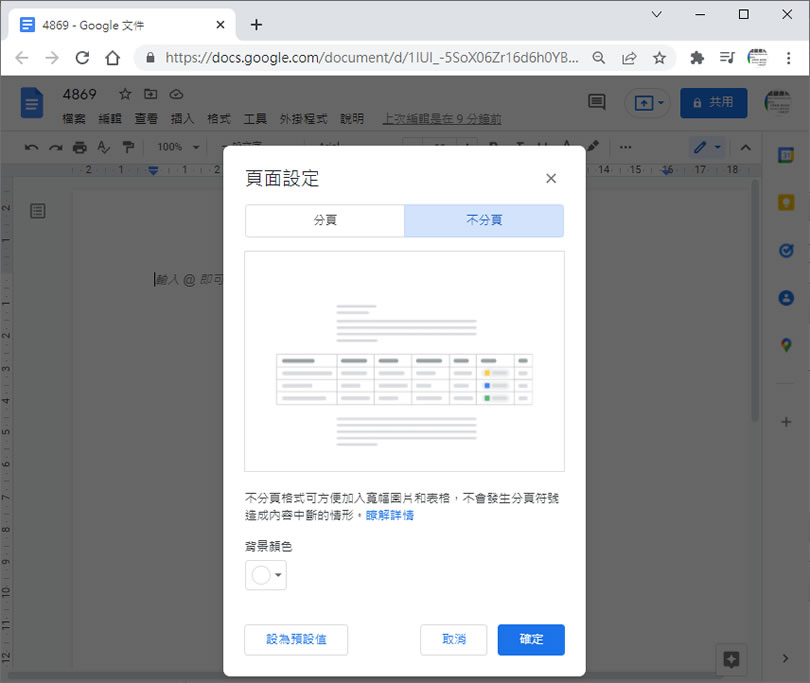Viewport: 810px width, 683px height.
Task: Click the 瞭解詳情 link
Action: [390, 516]
